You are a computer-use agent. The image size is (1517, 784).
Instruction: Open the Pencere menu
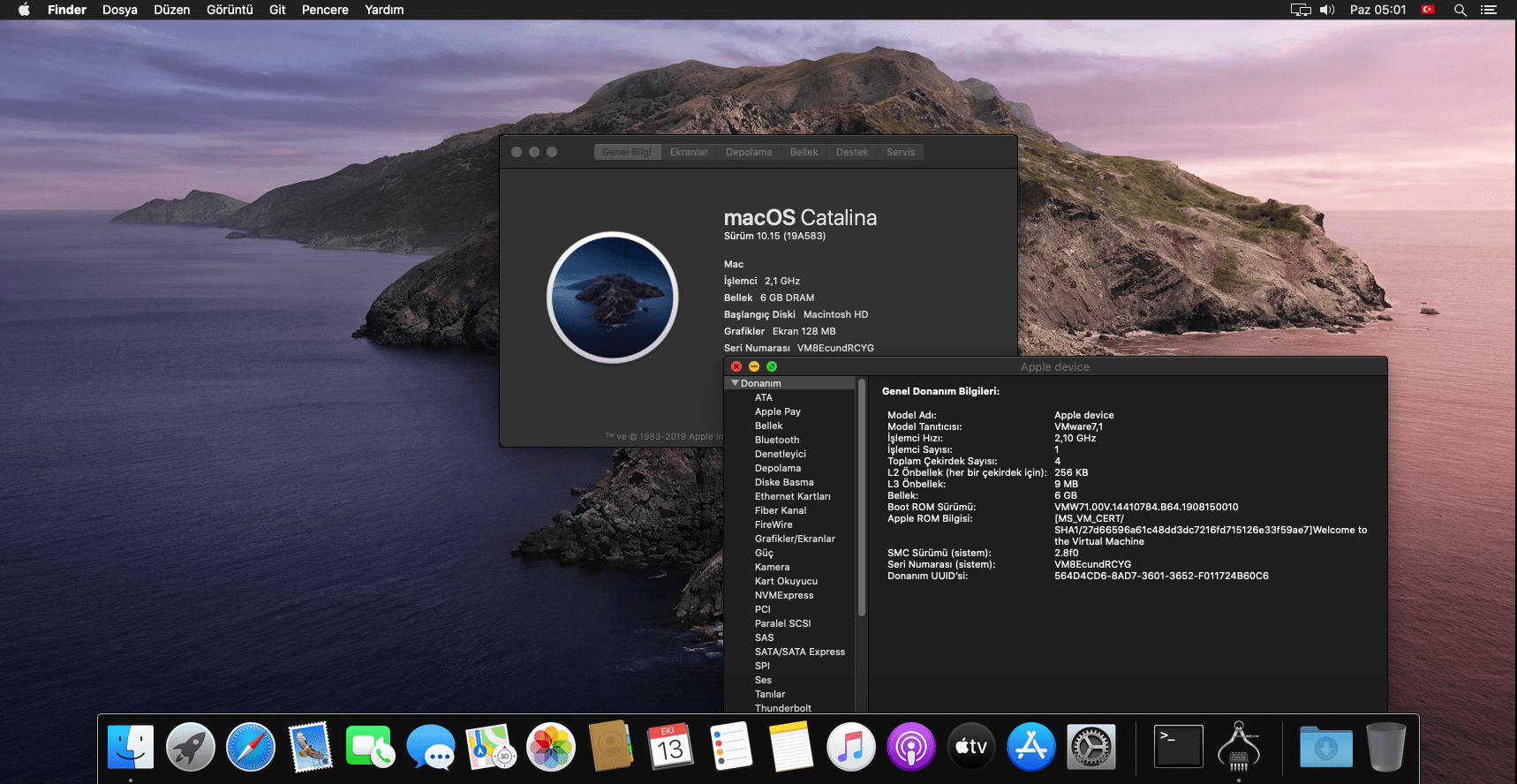point(325,10)
